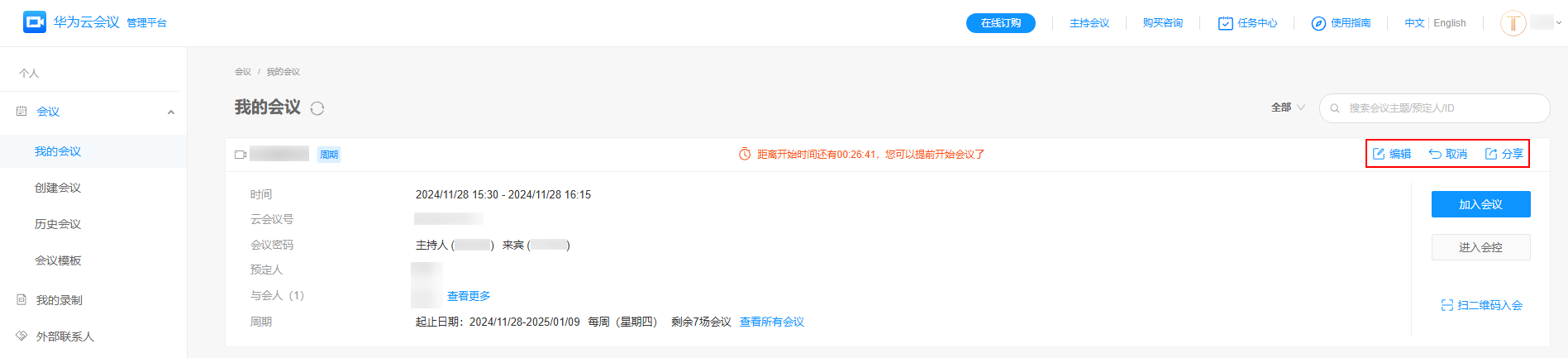The height and width of the screenshot is (358, 1568).
Task: Click the 取消 cancel meeting icon
Action: 1435,154
